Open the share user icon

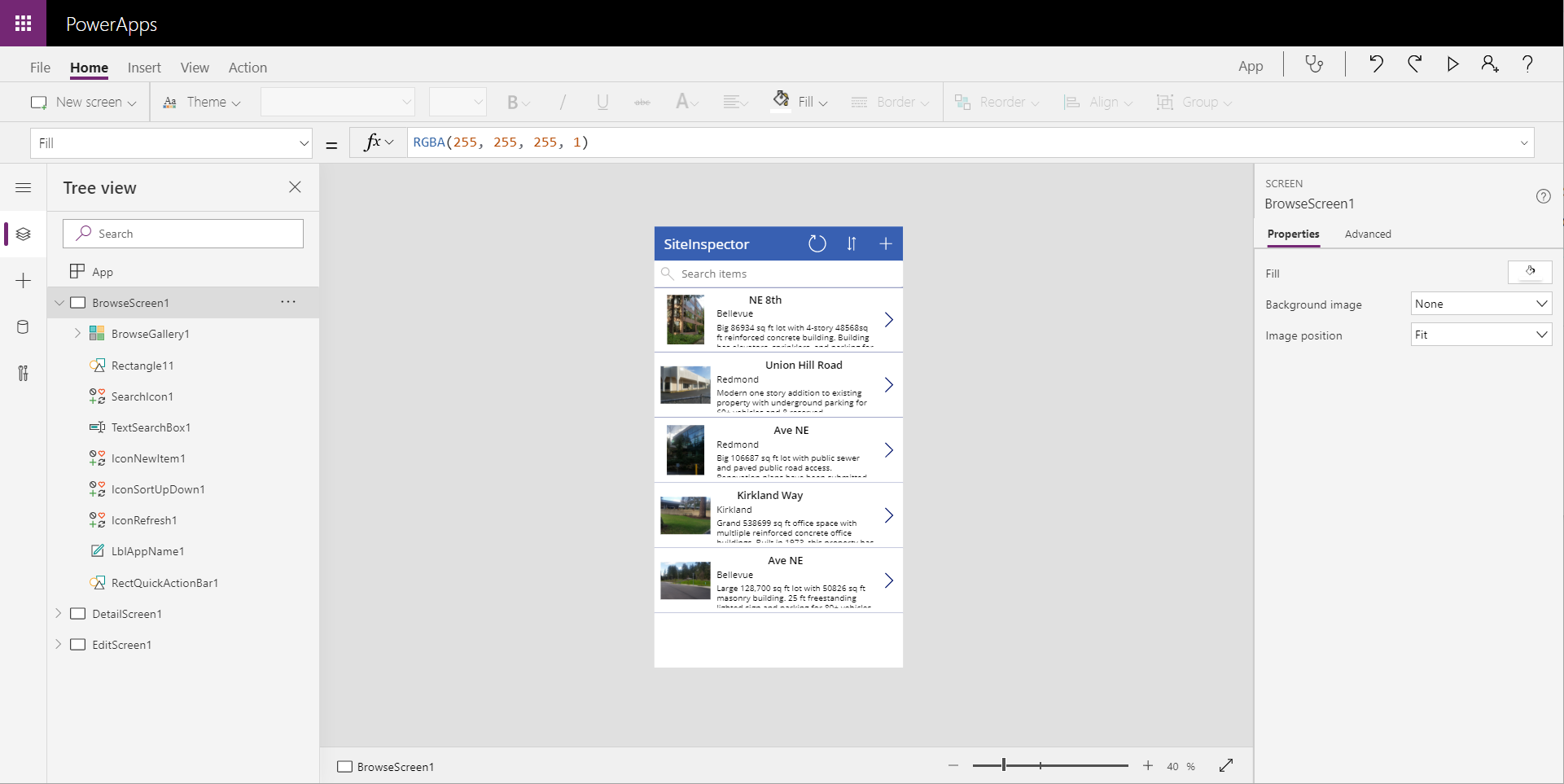pos(1490,64)
